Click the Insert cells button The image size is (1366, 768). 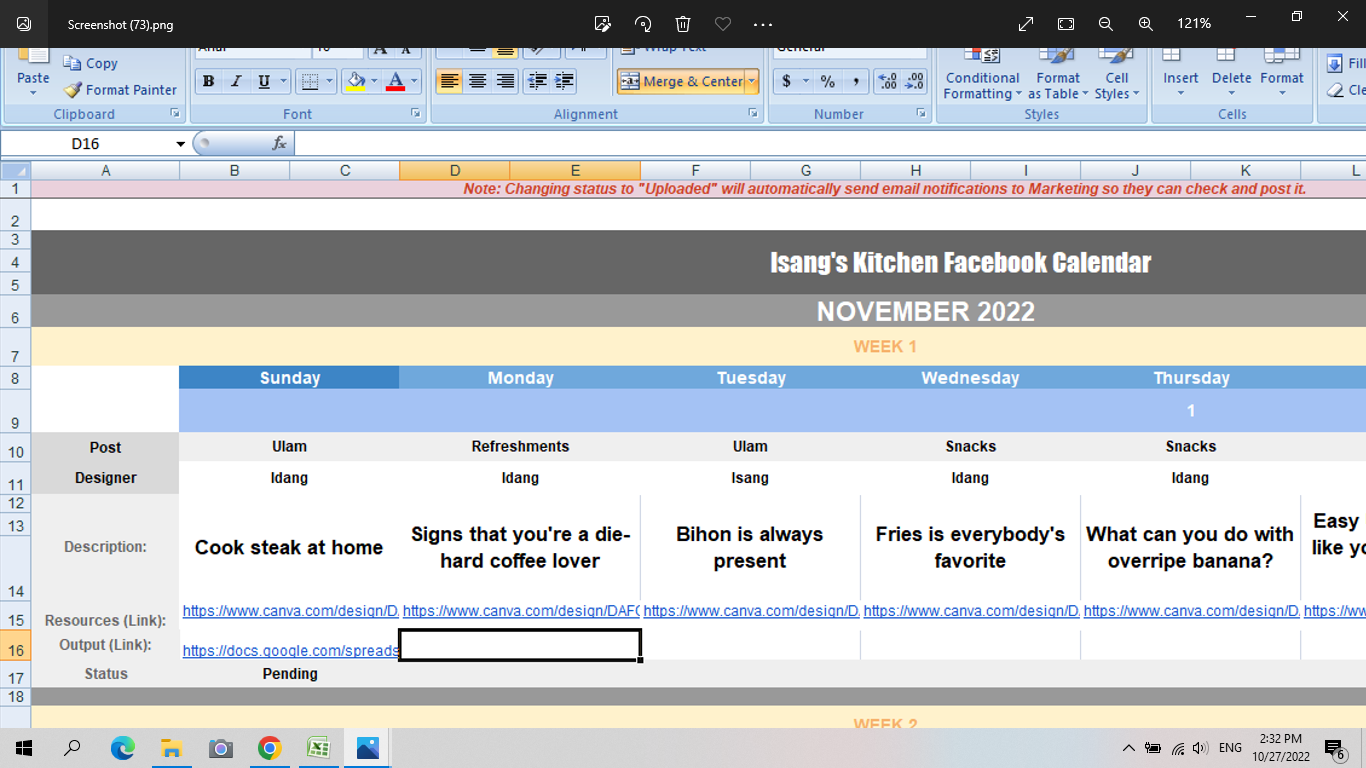[1180, 74]
